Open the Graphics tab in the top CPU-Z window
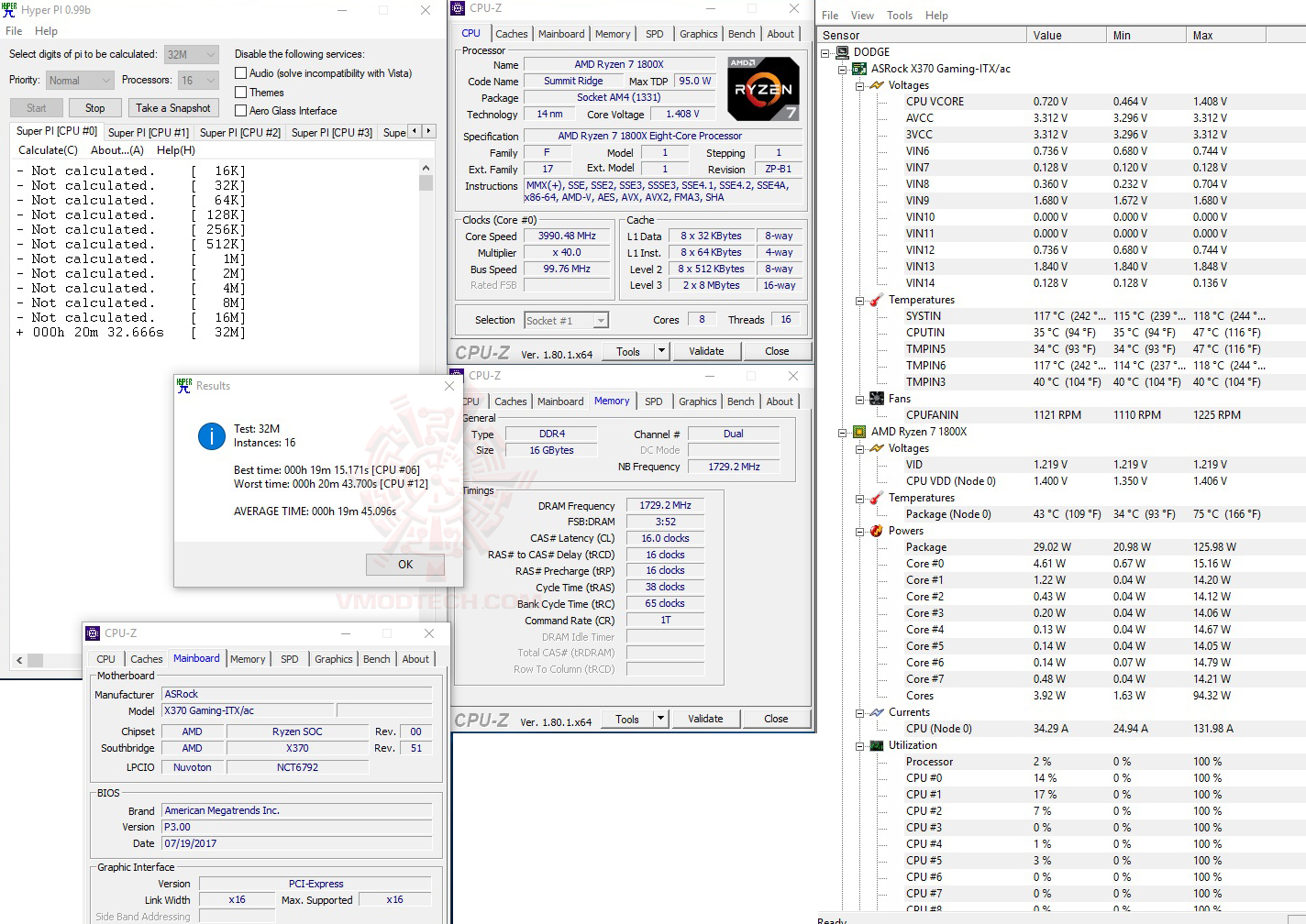The height and width of the screenshot is (924, 1306). click(x=698, y=34)
